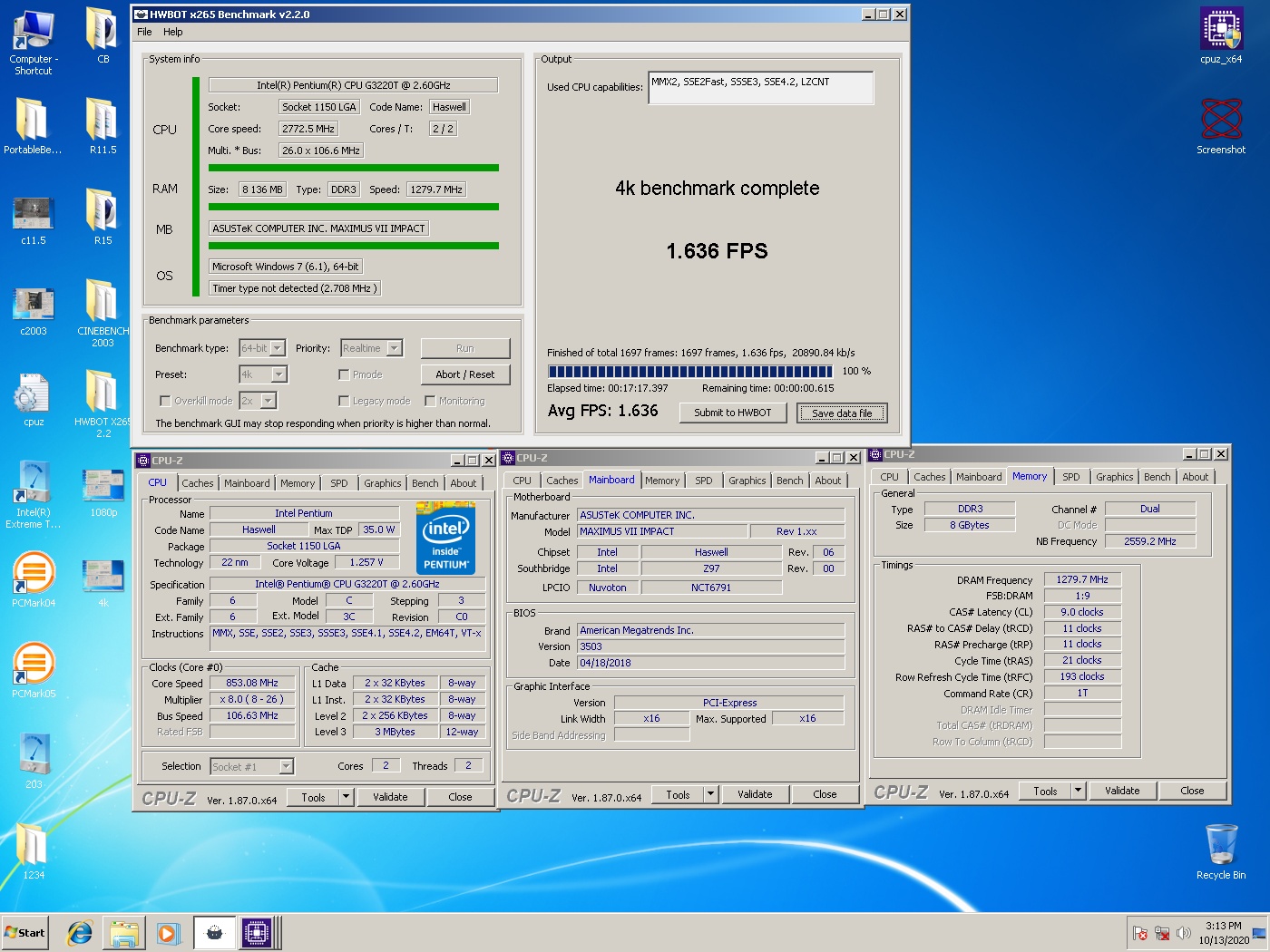Viewport: 1270px width, 952px height.
Task: Open the CINEBENCH 2003 folder
Action: point(103,313)
